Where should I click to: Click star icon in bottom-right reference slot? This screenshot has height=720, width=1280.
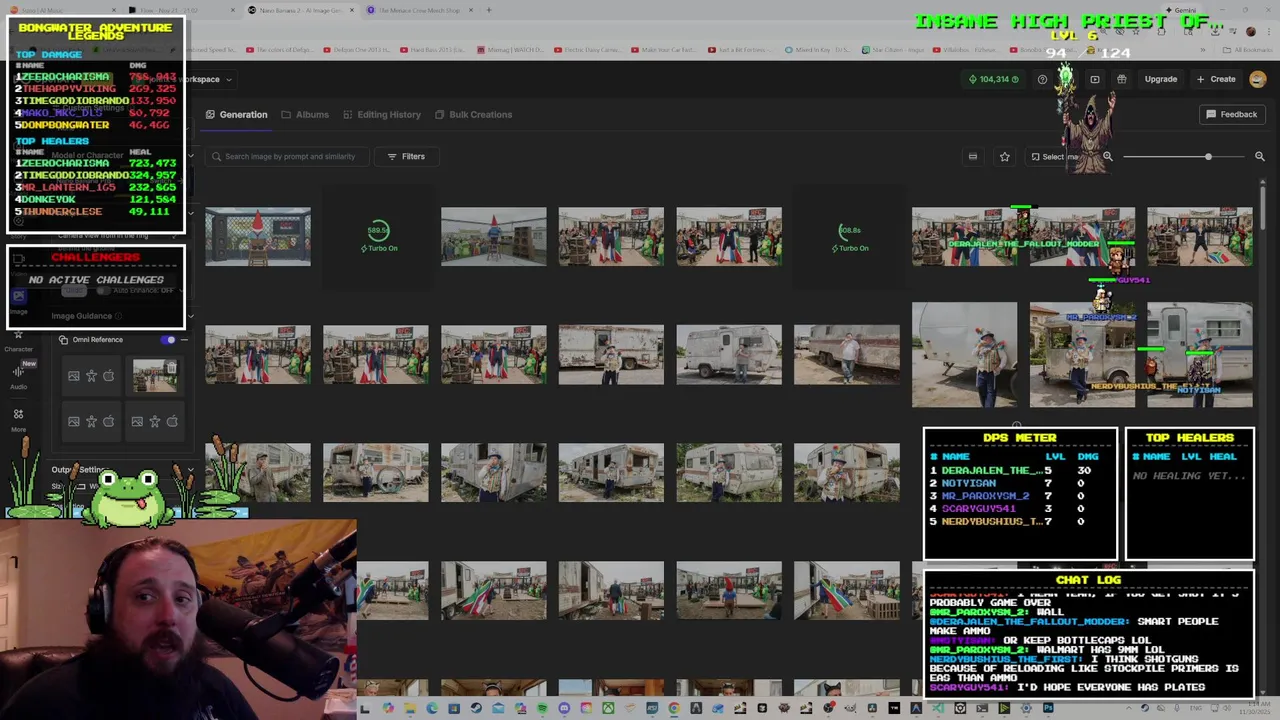click(x=154, y=422)
